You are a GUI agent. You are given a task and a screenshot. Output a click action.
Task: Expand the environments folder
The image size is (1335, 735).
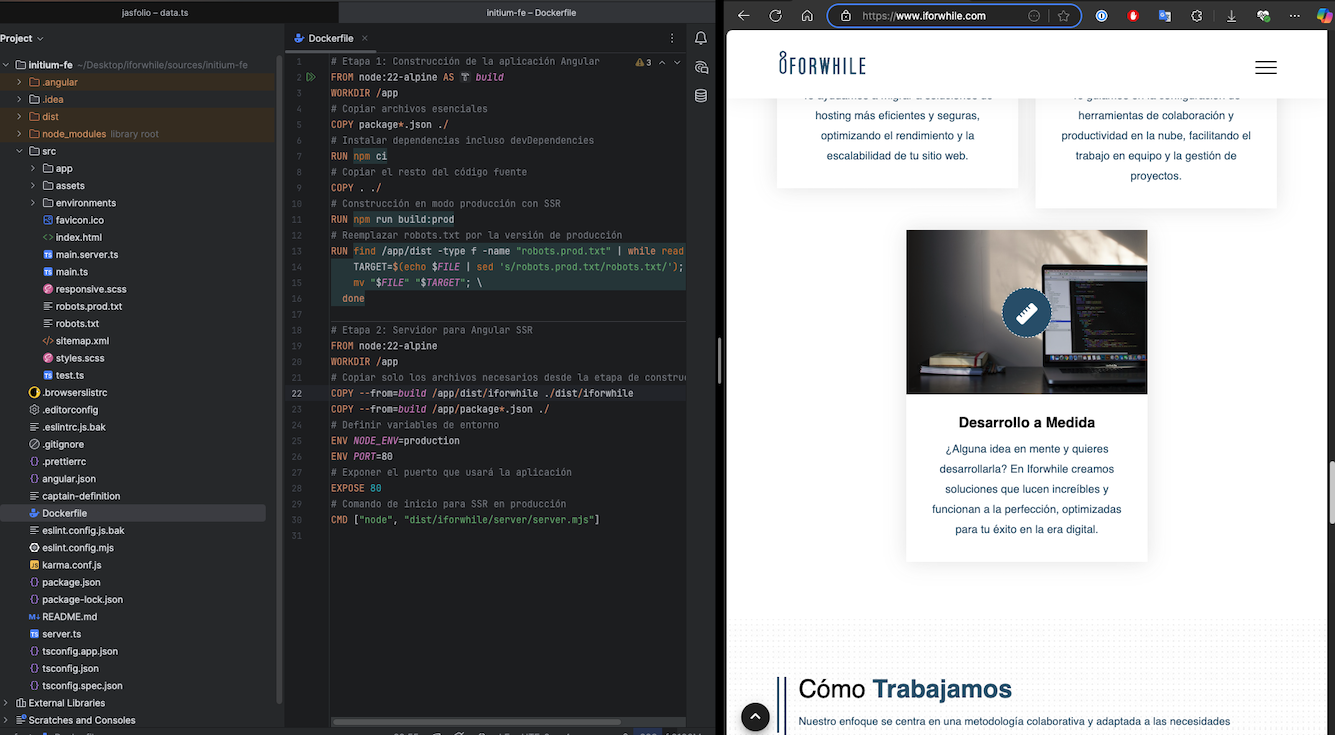33,203
